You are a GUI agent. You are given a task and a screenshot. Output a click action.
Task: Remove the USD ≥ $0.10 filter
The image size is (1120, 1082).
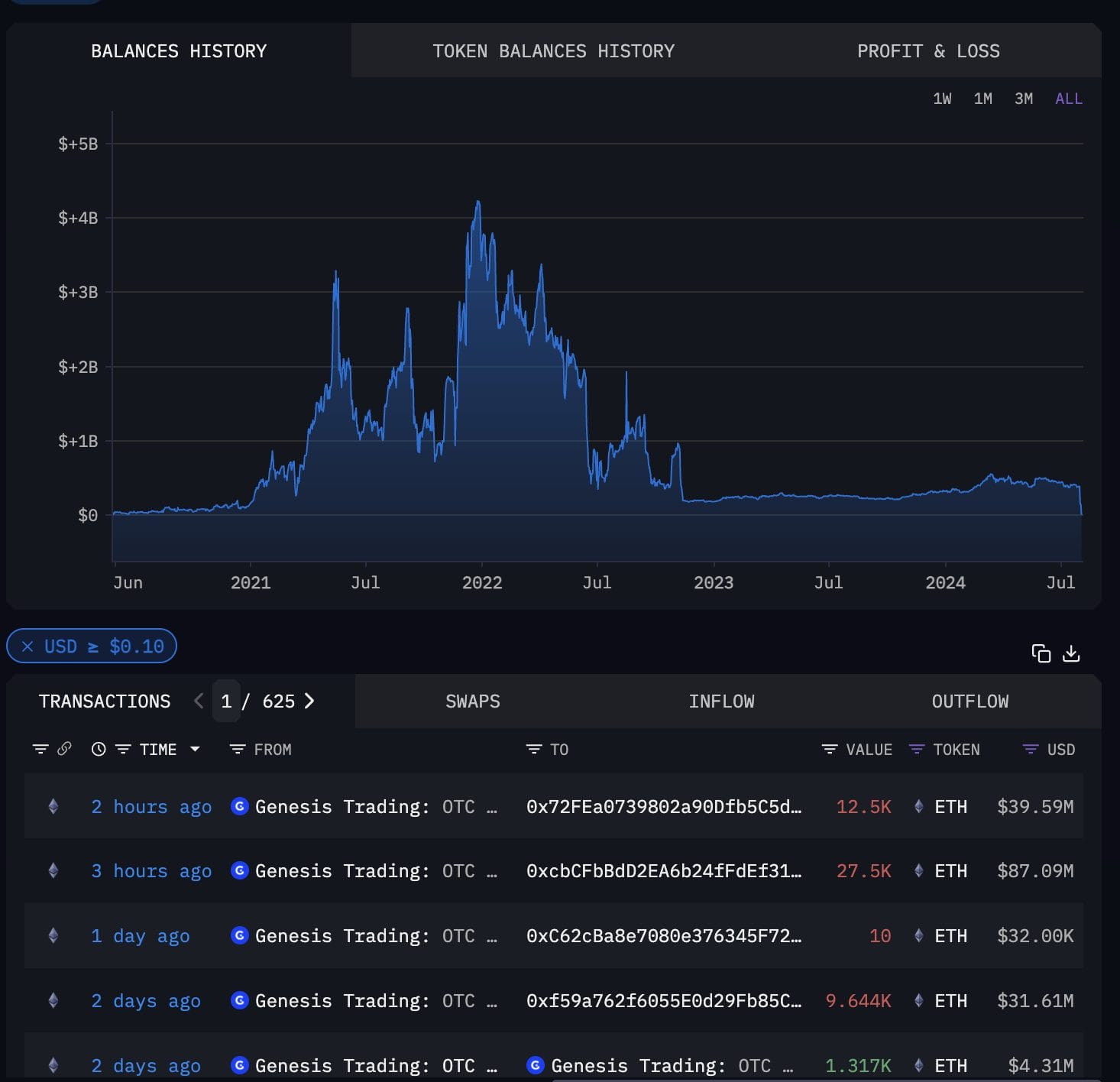[28, 646]
